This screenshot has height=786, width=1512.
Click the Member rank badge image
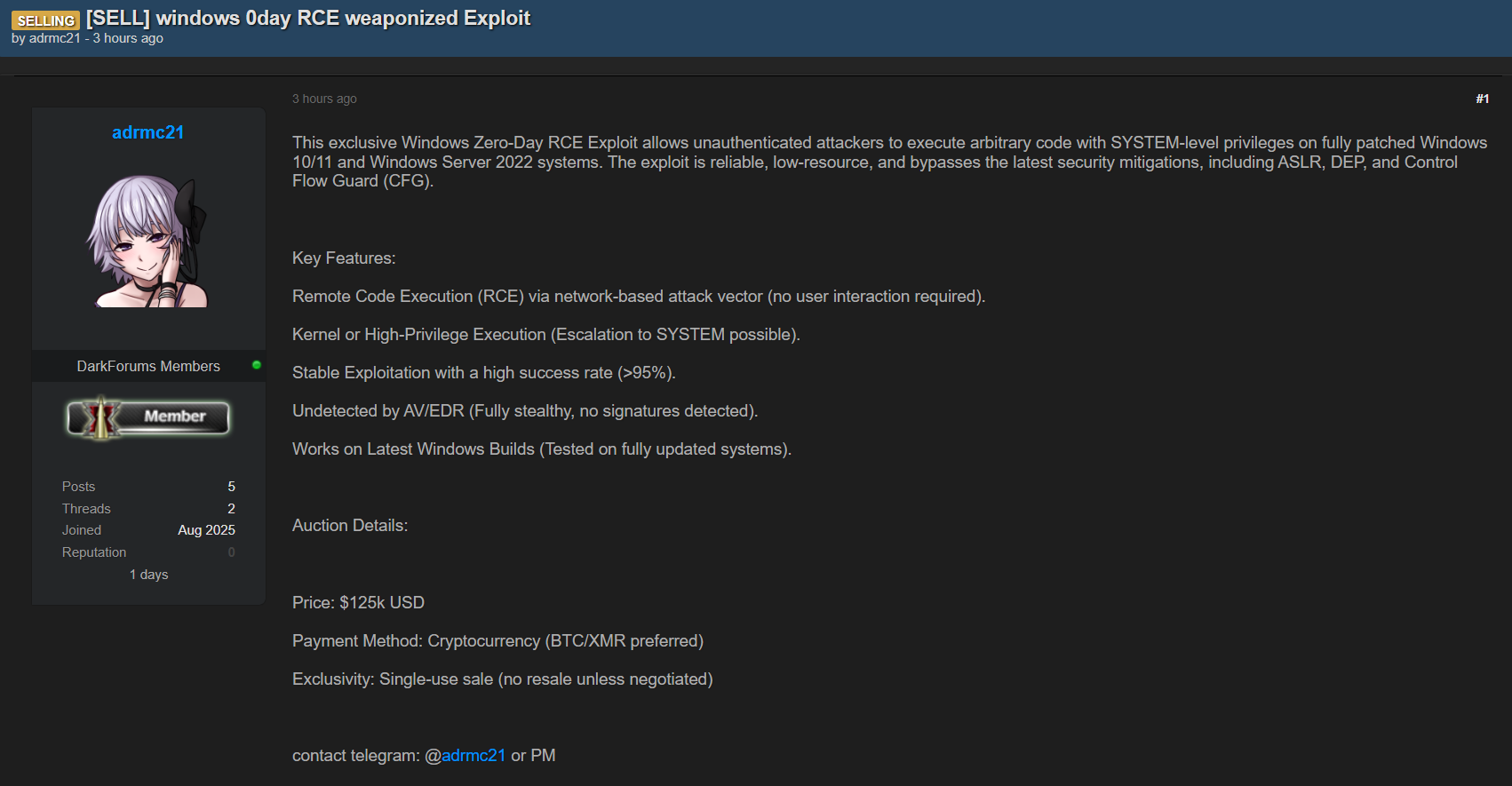coord(148,417)
